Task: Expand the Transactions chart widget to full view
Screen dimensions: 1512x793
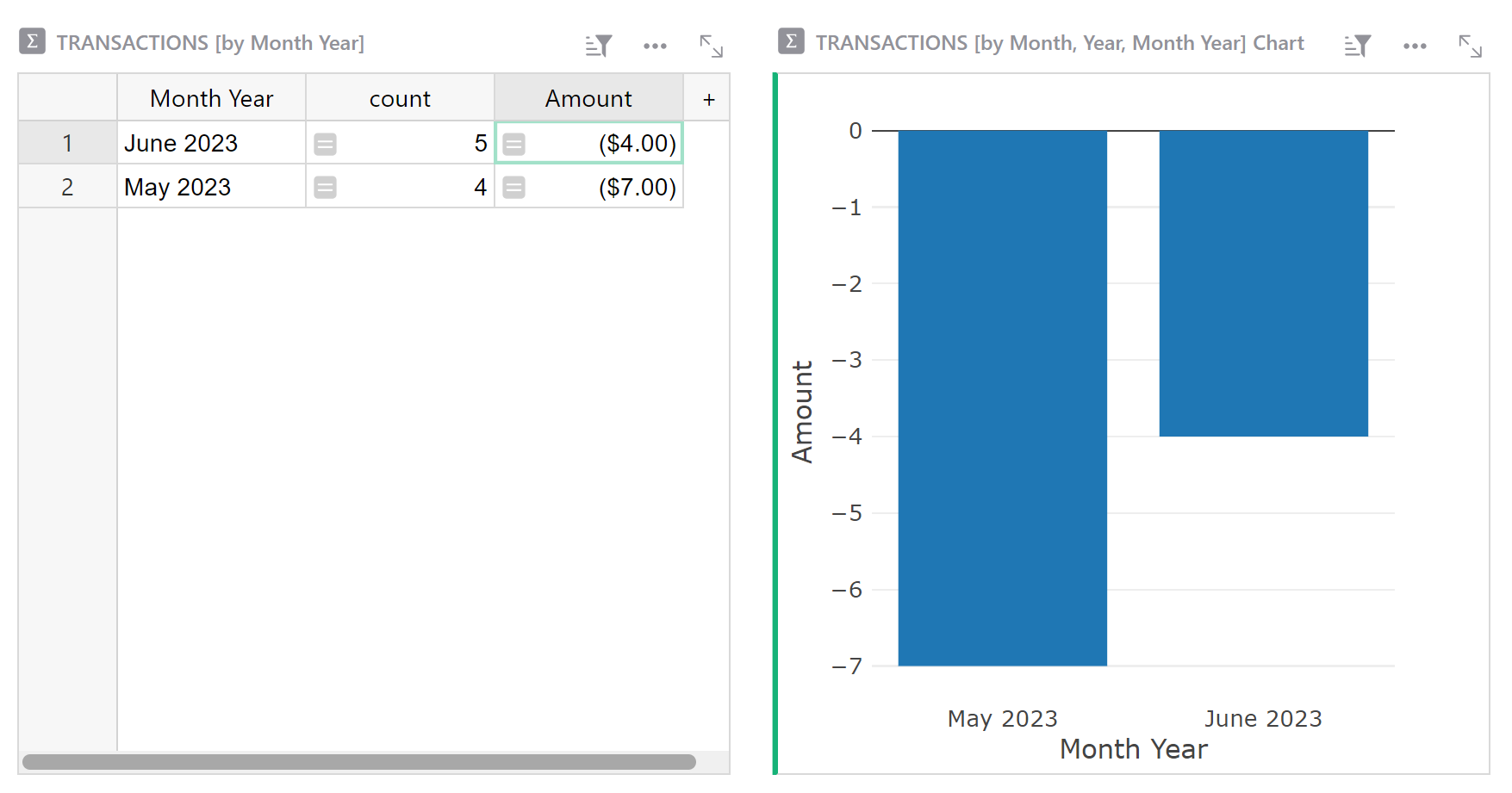Action: point(1470,46)
